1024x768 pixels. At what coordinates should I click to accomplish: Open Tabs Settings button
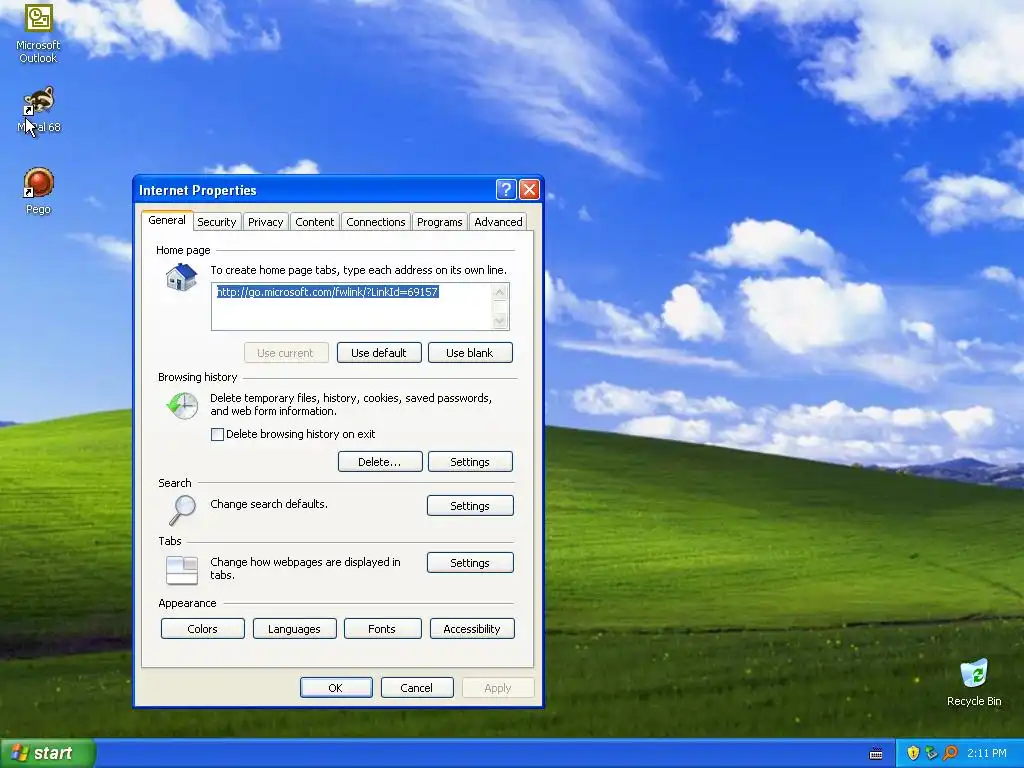click(x=470, y=562)
